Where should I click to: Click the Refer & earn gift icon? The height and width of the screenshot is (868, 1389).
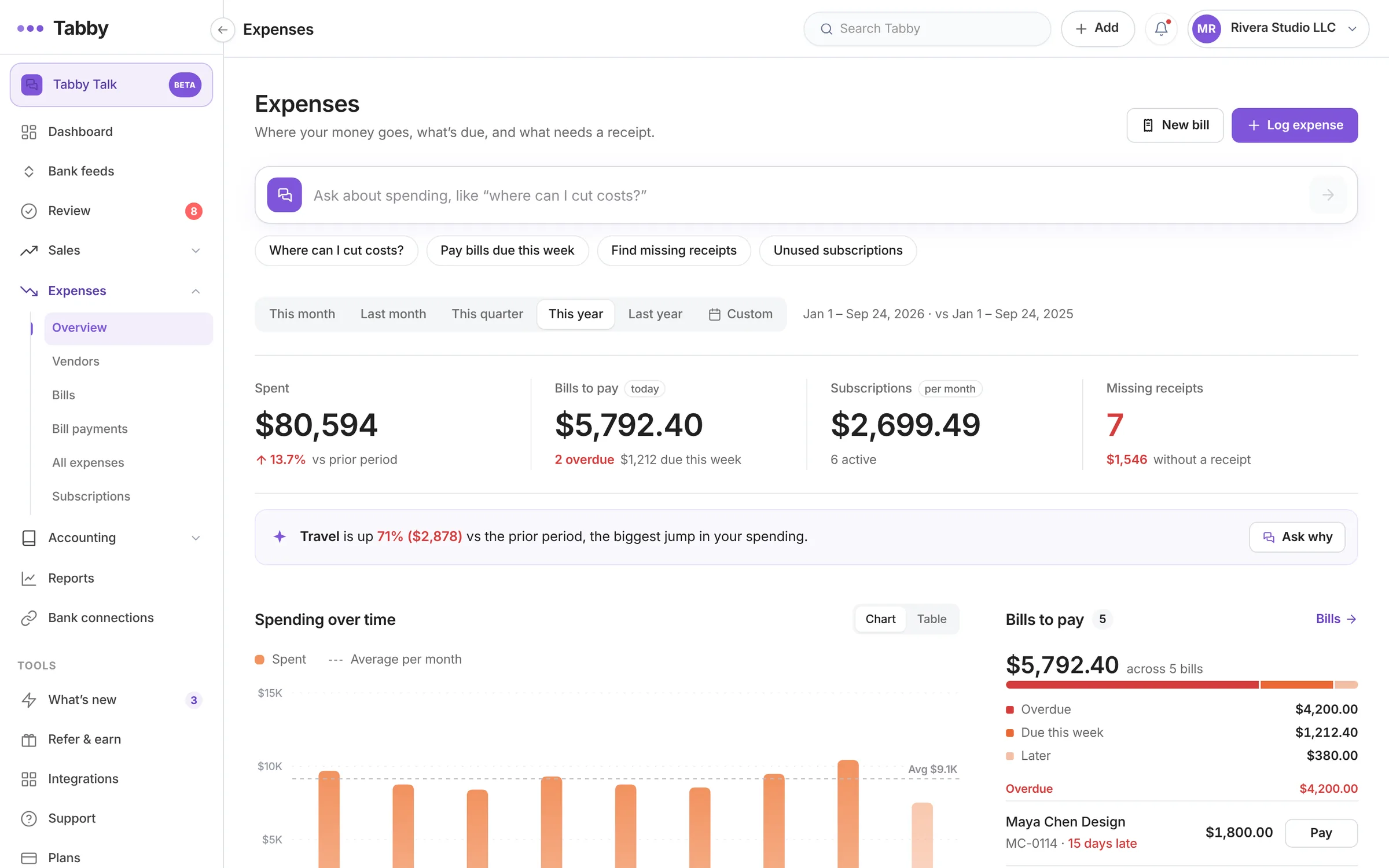click(x=29, y=740)
